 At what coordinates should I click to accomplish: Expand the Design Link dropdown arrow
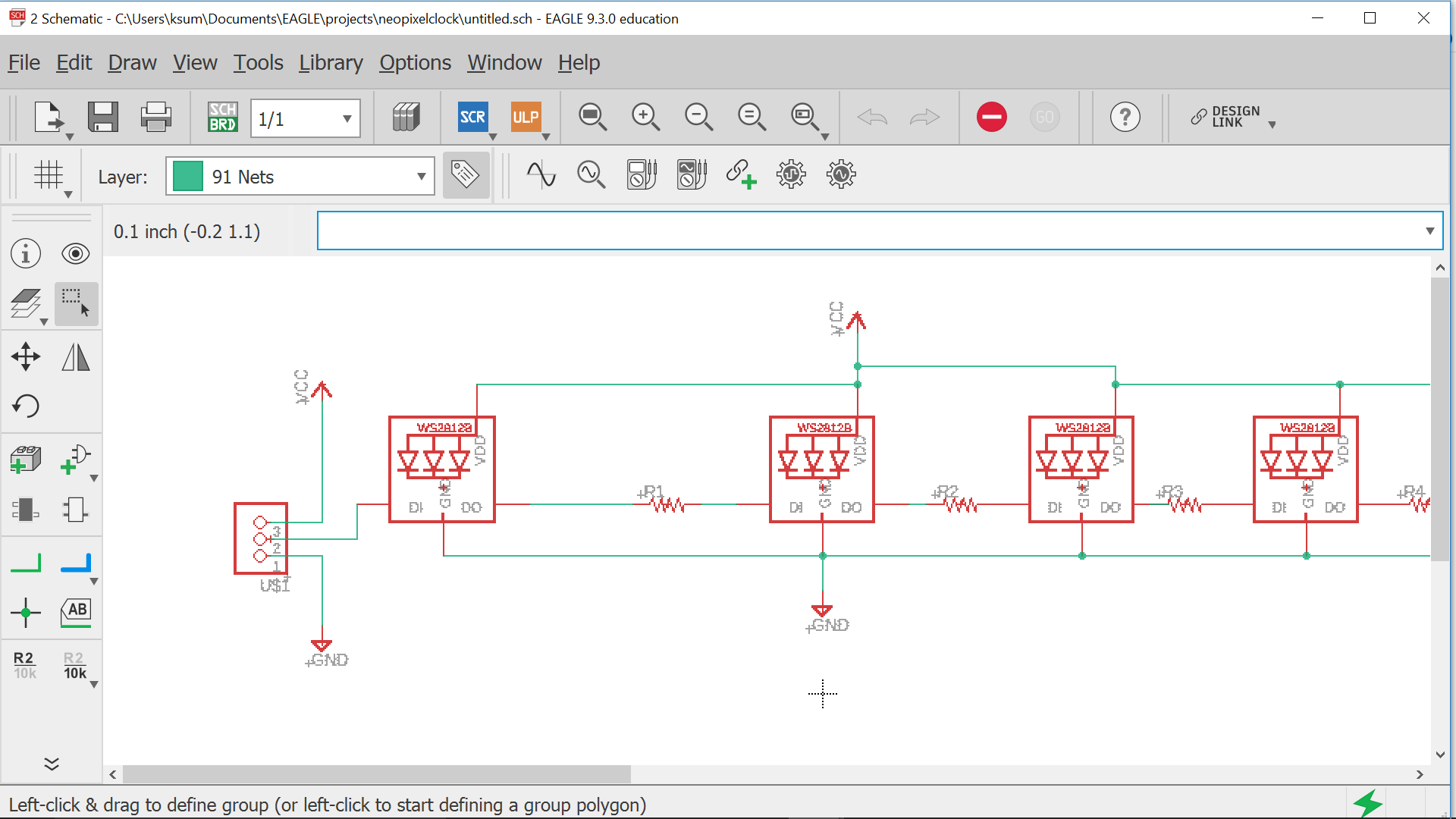[1272, 125]
